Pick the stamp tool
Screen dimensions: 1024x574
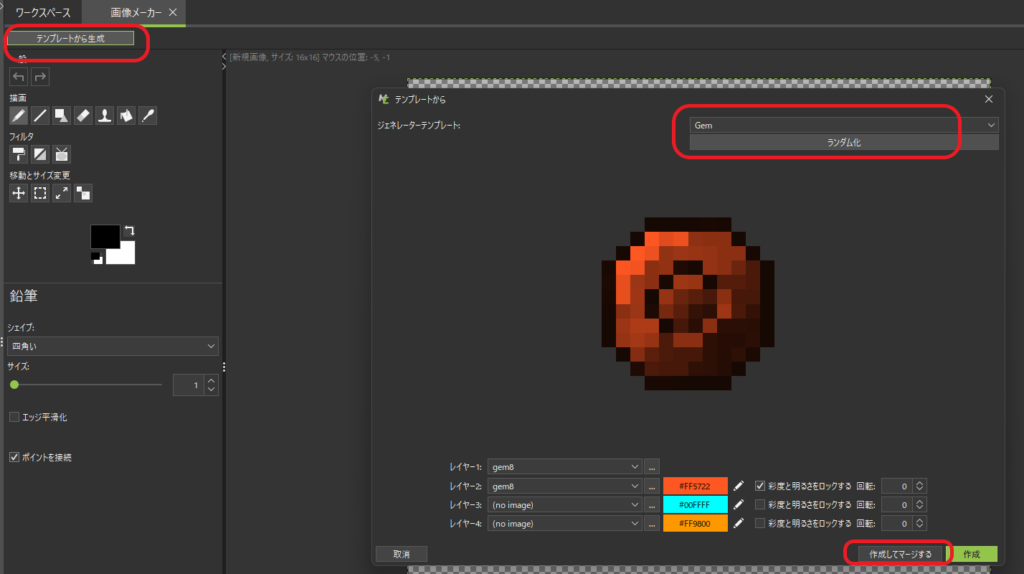(x=104, y=117)
